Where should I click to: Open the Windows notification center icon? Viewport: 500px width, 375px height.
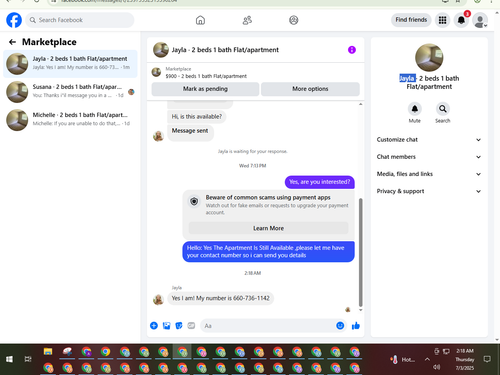click(487, 359)
